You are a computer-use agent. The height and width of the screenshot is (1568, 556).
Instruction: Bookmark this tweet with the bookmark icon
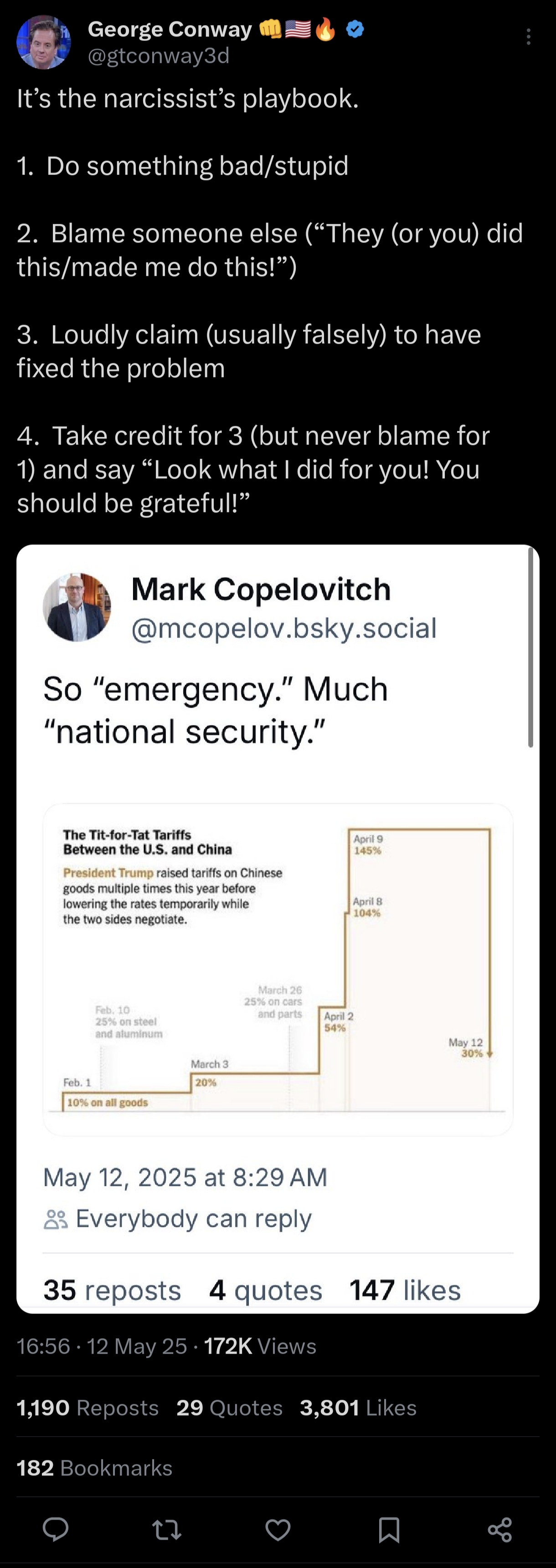tap(389, 1528)
